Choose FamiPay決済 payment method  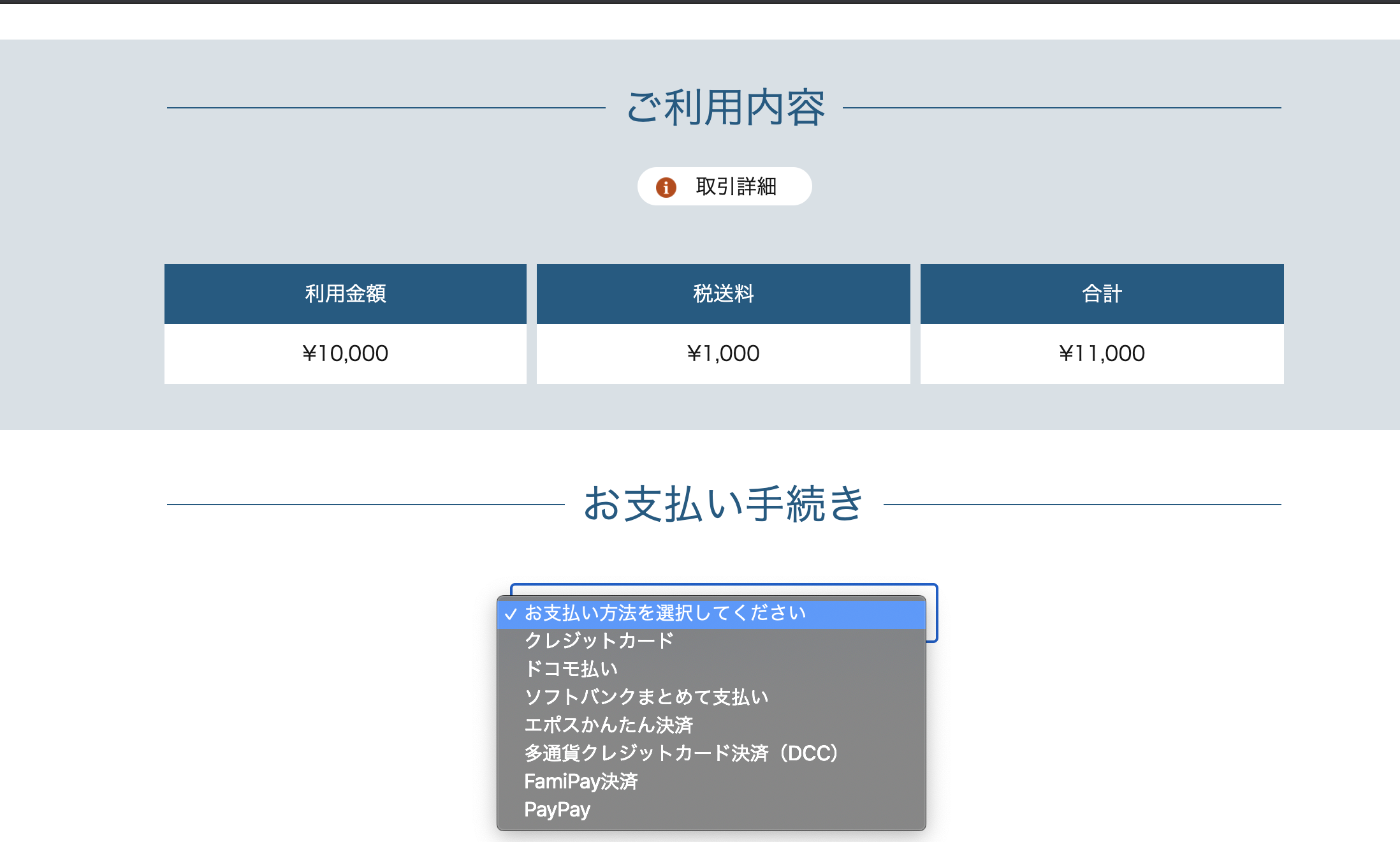pyautogui.click(x=580, y=781)
